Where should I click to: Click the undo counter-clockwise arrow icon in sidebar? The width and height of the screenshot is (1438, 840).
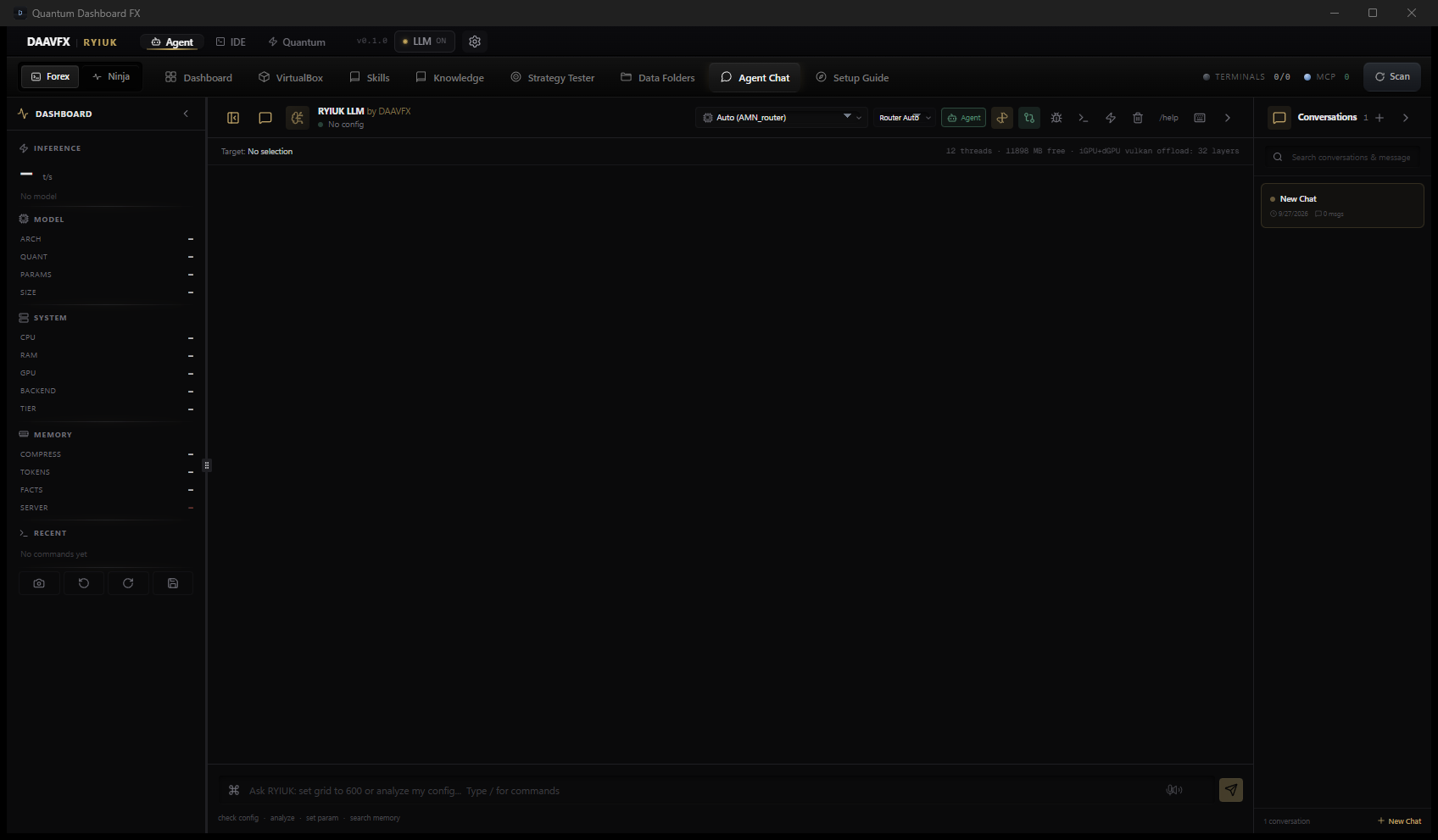(84, 583)
